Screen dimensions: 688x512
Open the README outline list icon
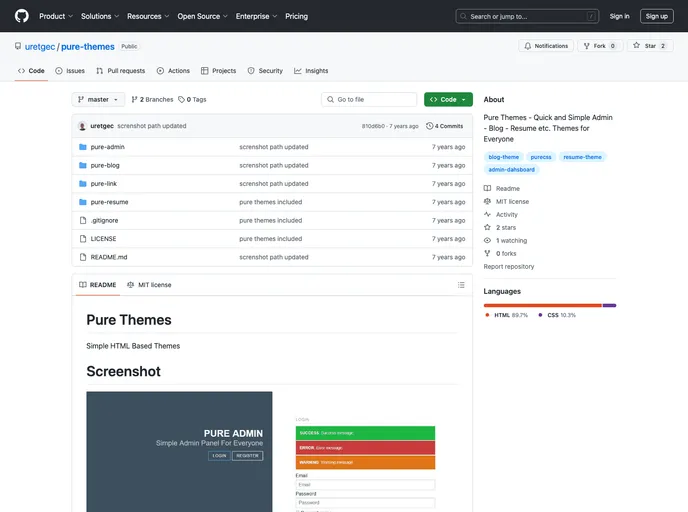click(x=461, y=285)
